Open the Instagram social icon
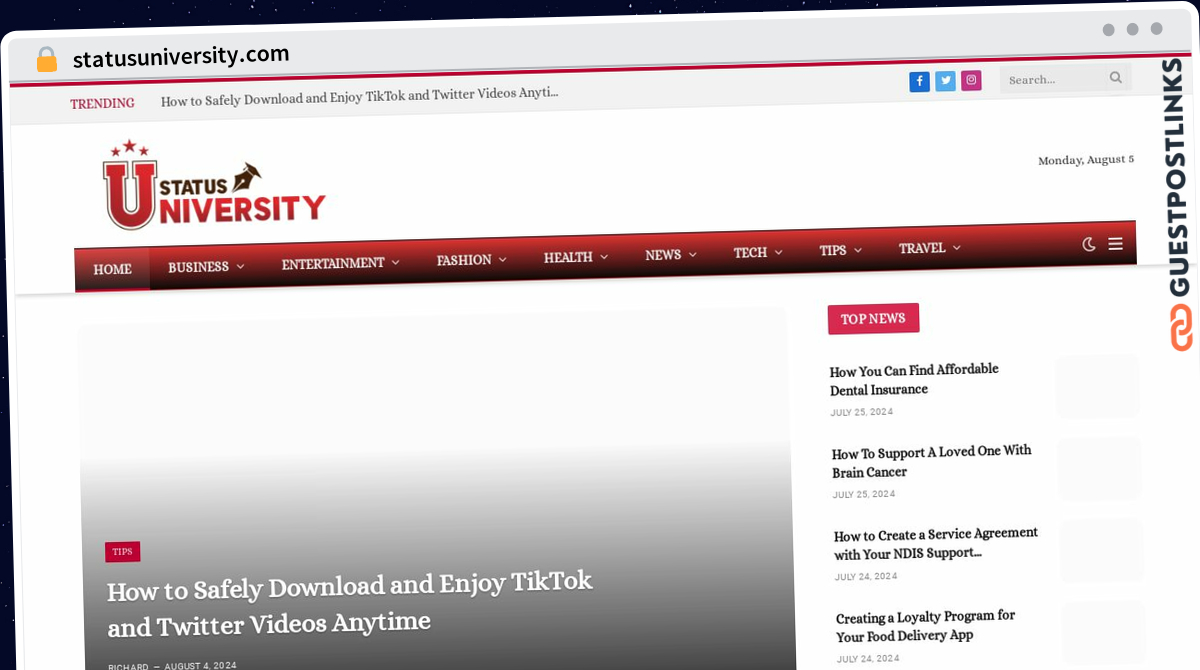The image size is (1200, 670). click(x=971, y=81)
